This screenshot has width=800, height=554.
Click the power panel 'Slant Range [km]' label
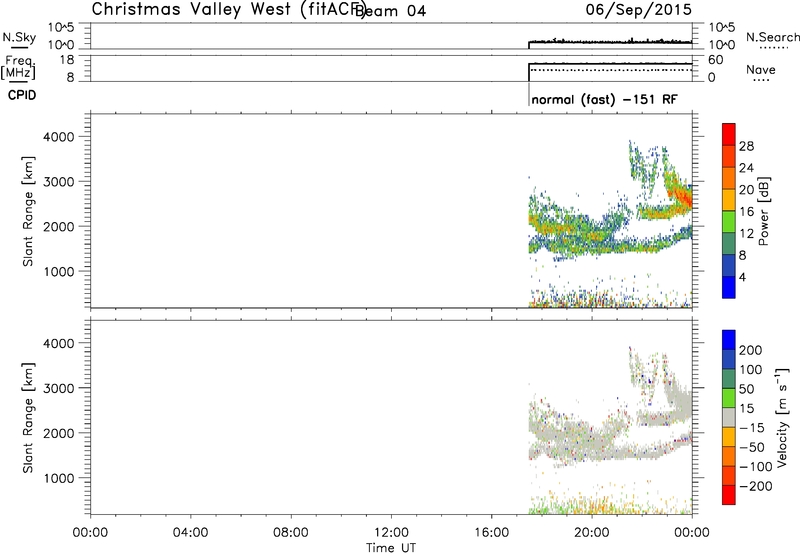[x=28, y=211]
